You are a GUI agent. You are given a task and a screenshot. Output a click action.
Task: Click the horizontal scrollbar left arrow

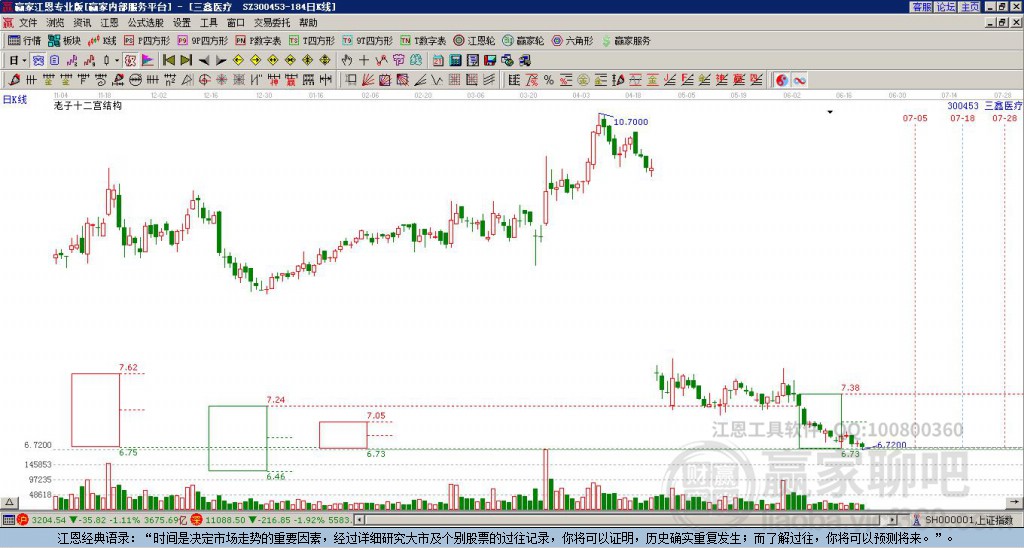[x=359, y=521]
